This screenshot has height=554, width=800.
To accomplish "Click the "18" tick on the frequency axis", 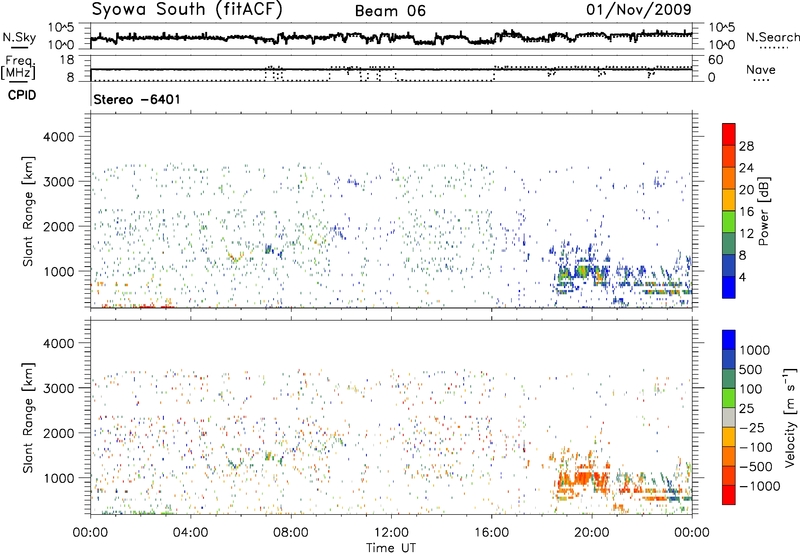I will (67, 60).
